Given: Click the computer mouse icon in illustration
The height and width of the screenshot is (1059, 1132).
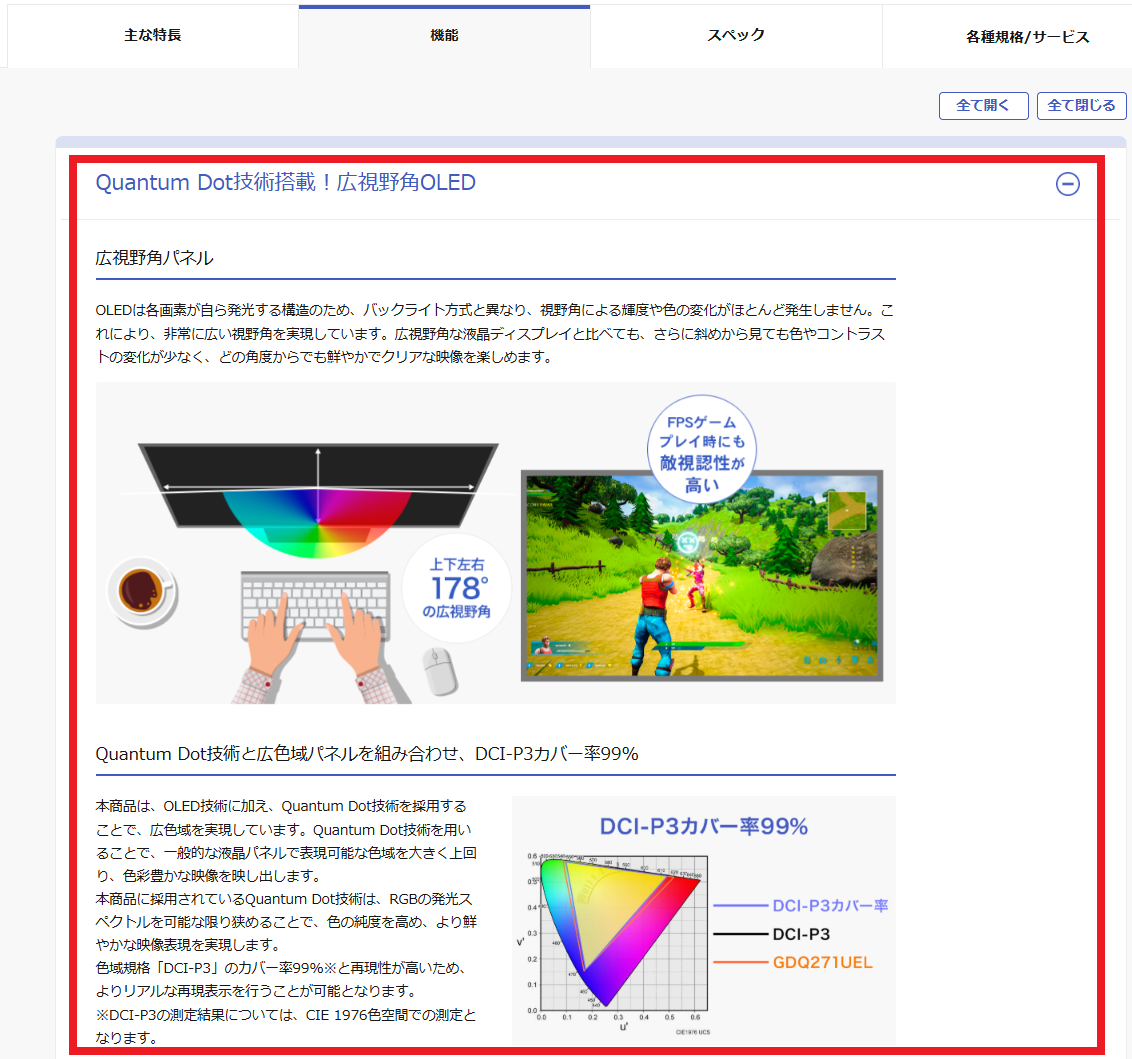Looking at the screenshot, I should coord(438,669).
